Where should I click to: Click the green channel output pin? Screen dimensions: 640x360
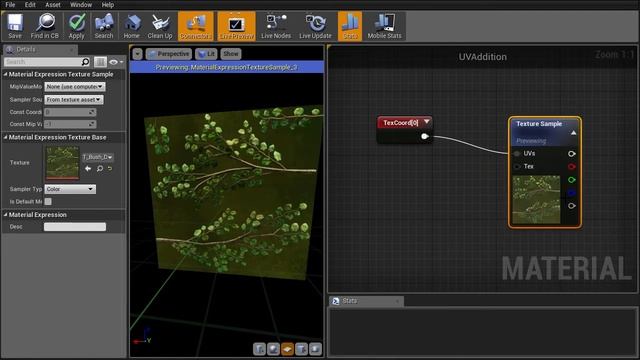tap(571, 180)
